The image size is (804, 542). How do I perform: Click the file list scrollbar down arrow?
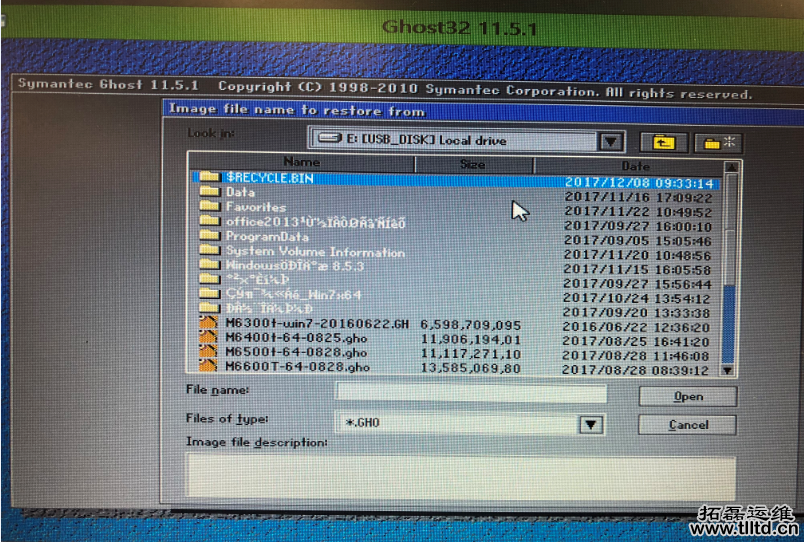(728, 369)
